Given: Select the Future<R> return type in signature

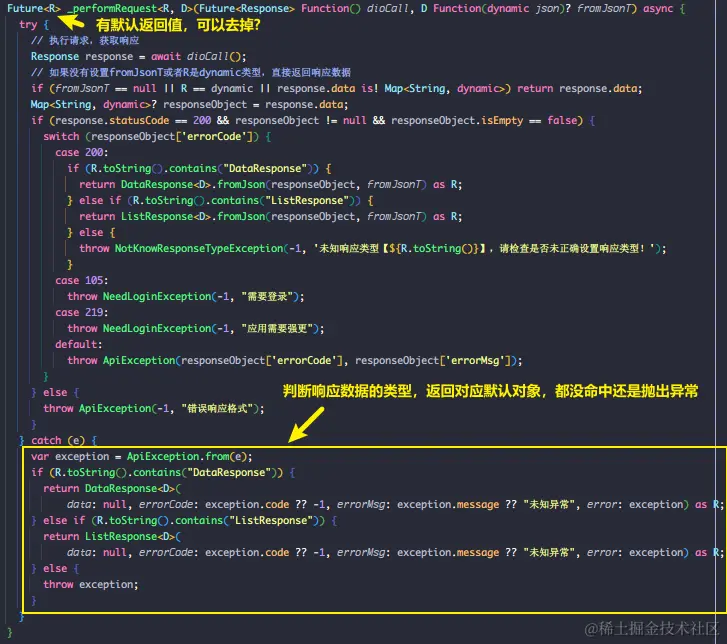Looking at the screenshot, I should [34, 8].
